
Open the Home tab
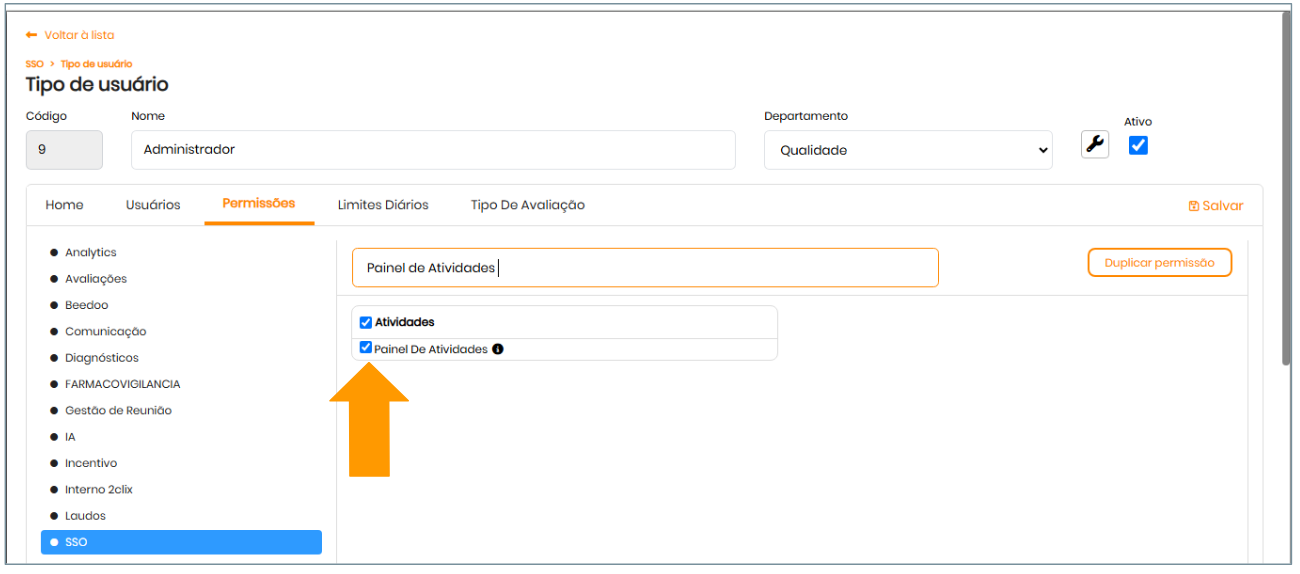65,205
